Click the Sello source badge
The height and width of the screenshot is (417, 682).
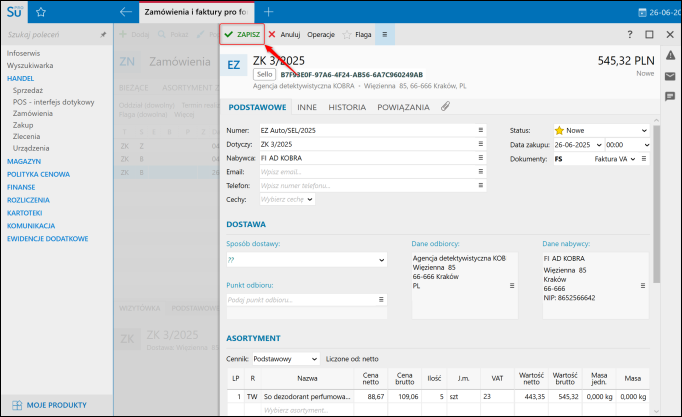pos(264,74)
